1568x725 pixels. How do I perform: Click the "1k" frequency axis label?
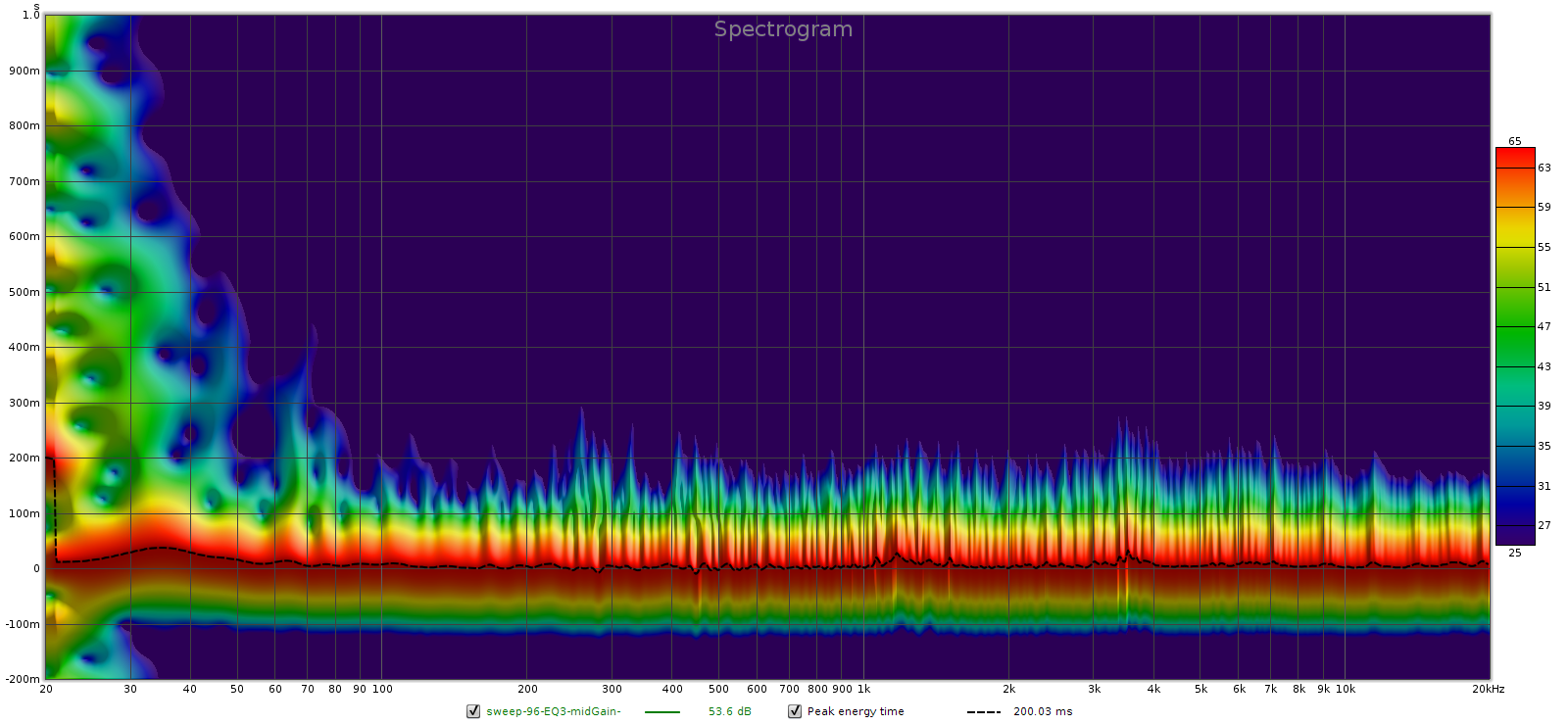pos(863,689)
